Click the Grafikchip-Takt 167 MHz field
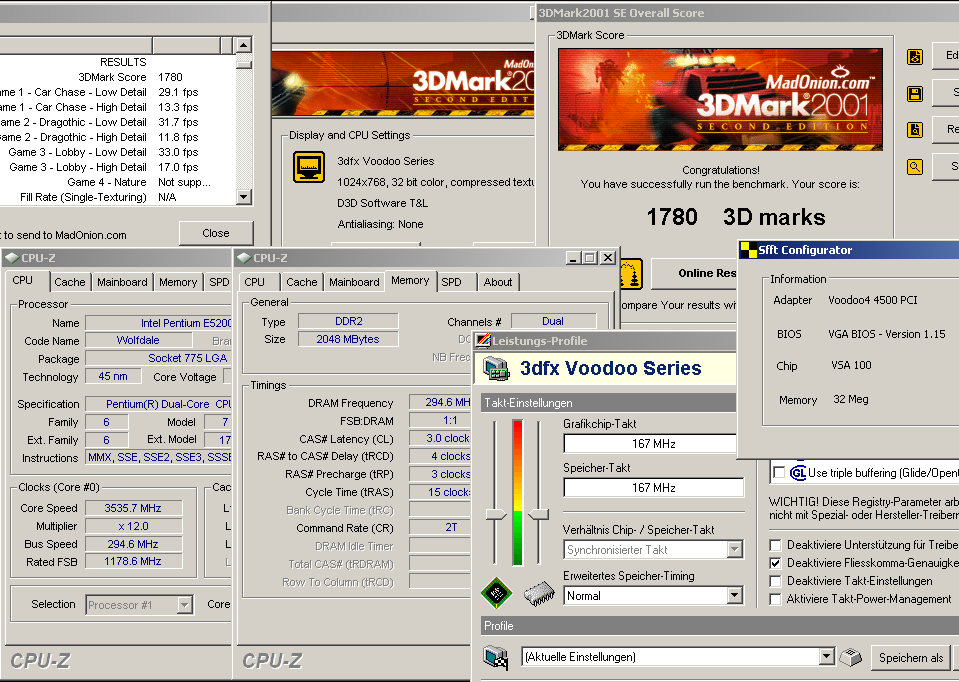The width and height of the screenshot is (959, 682). tap(650, 443)
